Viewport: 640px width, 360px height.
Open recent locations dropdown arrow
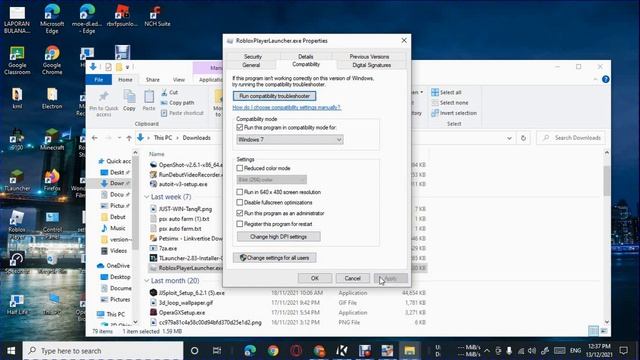(x=119, y=138)
